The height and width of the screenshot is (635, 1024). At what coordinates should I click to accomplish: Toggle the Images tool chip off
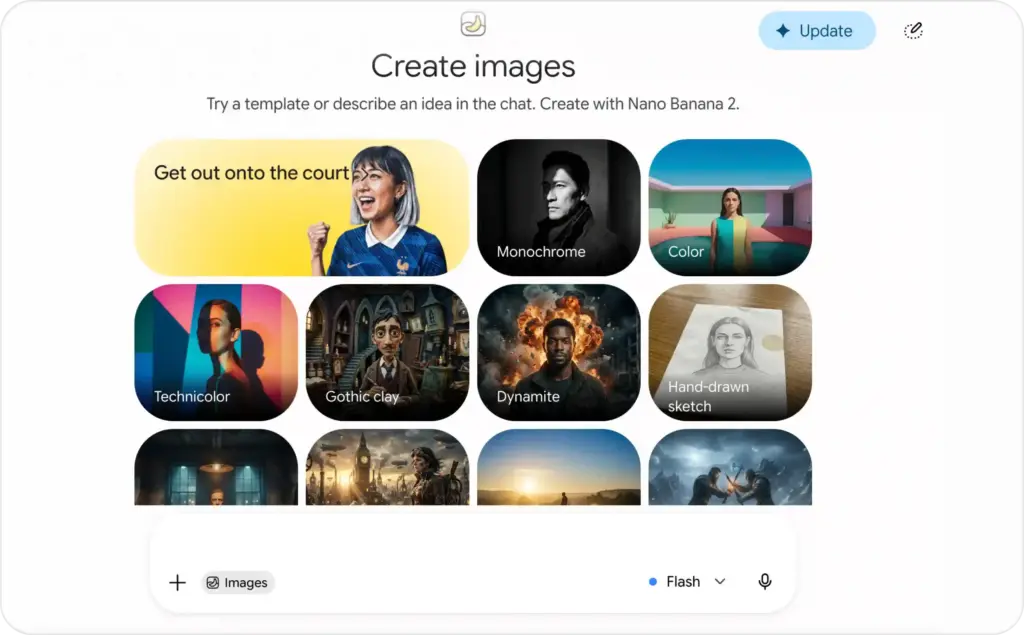(238, 583)
